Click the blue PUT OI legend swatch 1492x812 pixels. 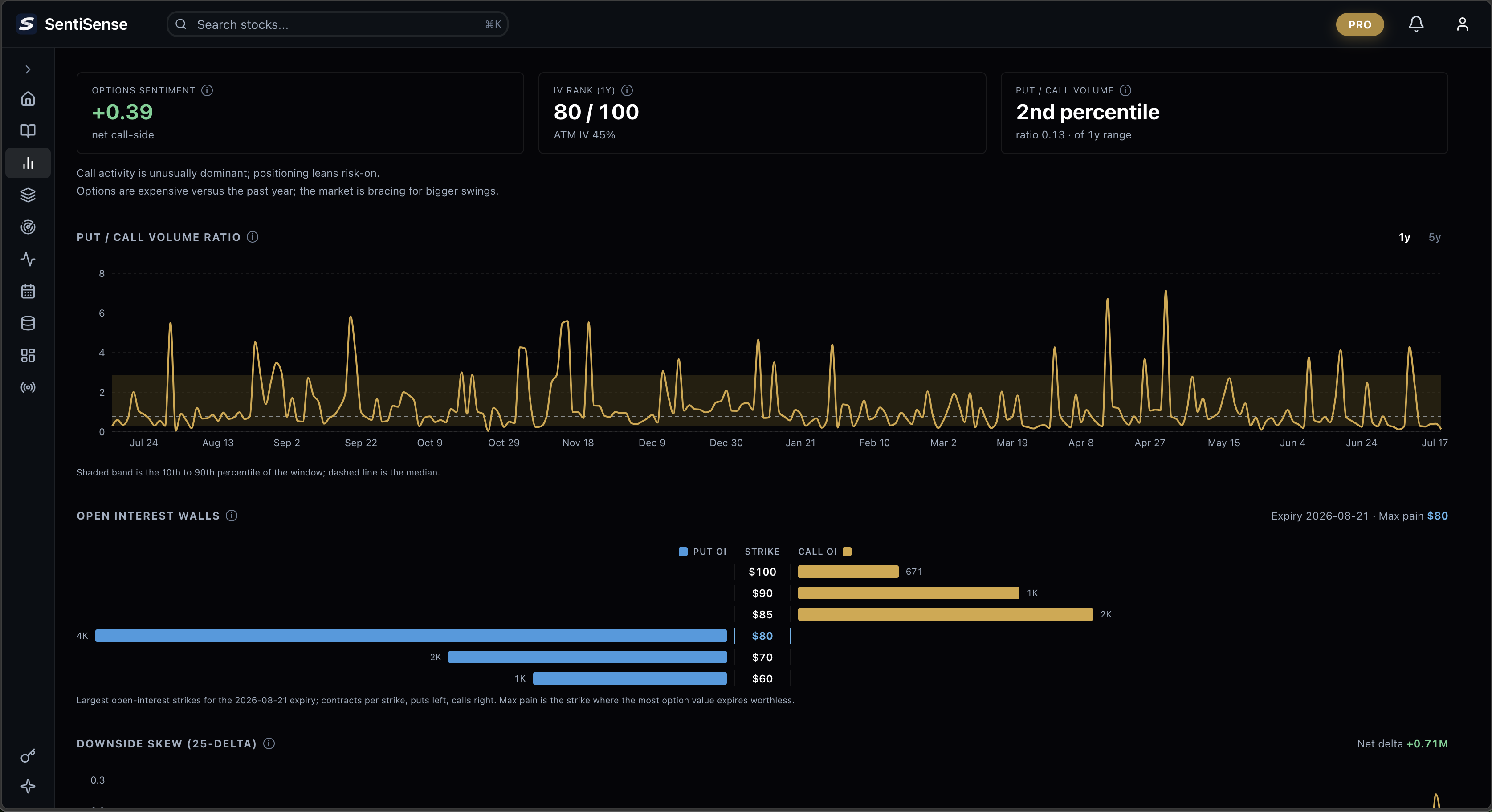[683, 552]
